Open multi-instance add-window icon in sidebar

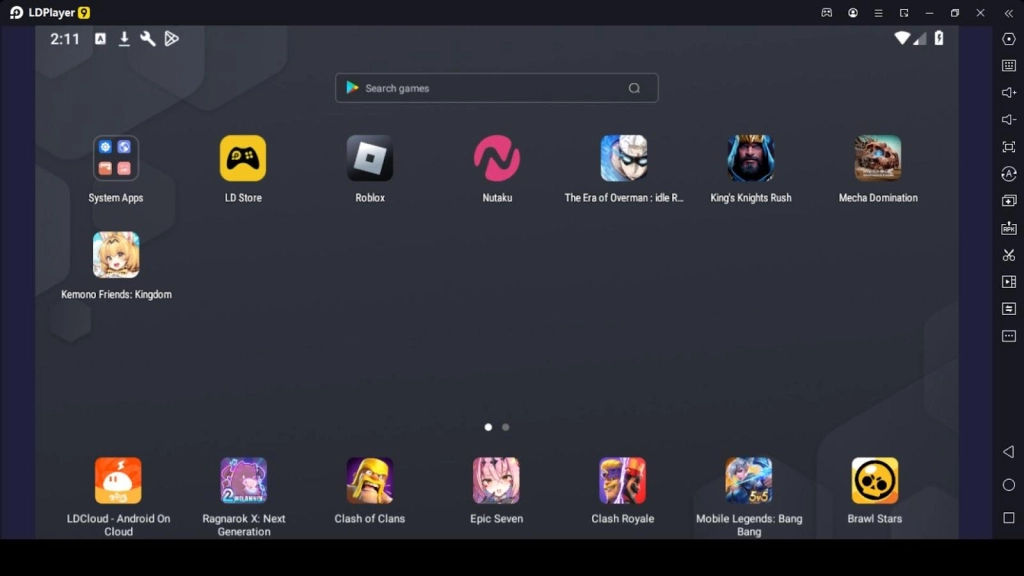click(x=1008, y=200)
